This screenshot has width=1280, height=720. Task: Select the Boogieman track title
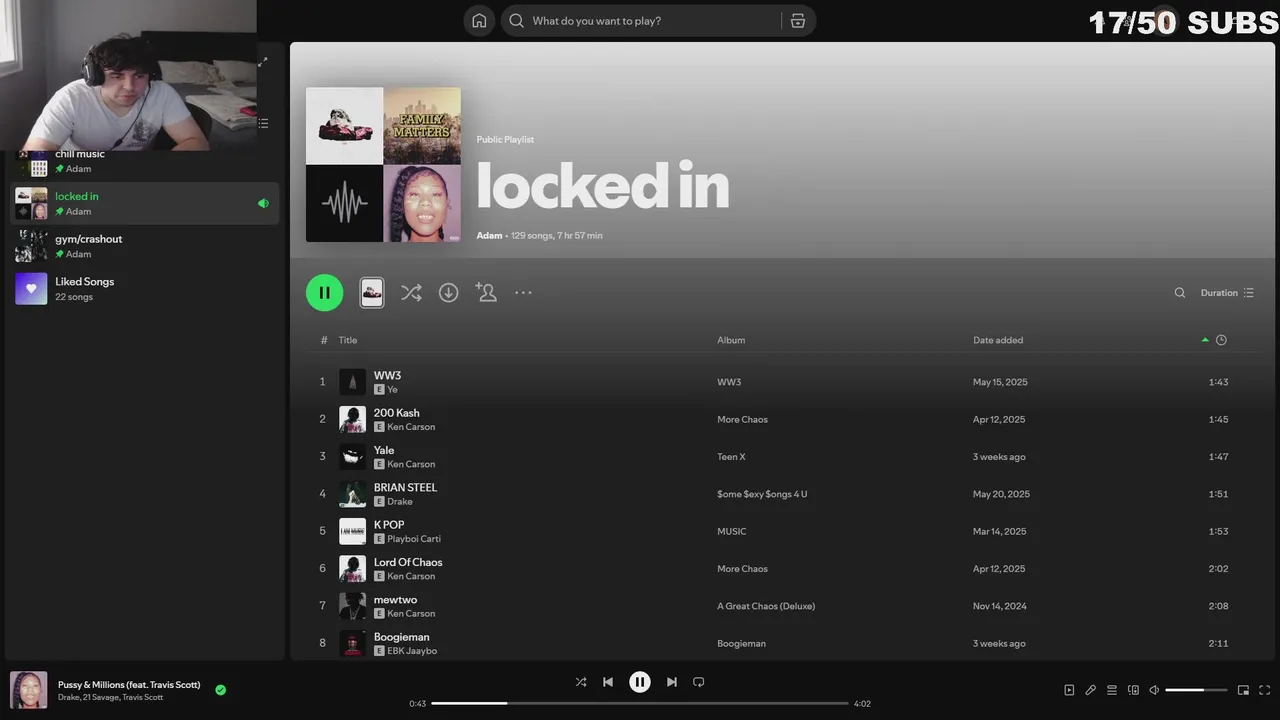401,637
